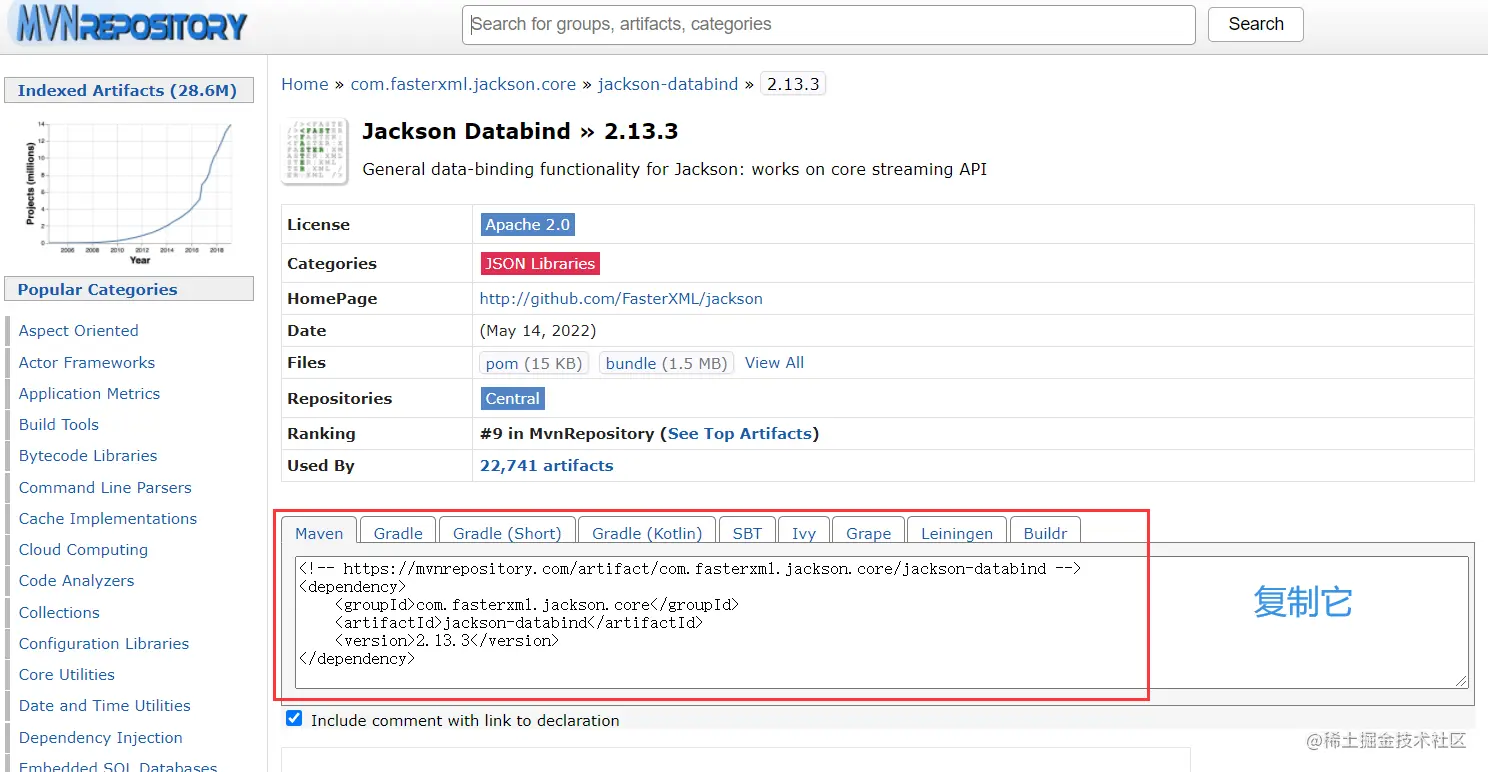The image size is (1488, 772).
Task: Click the Popular Categories header
Action: click(x=128, y=289)
